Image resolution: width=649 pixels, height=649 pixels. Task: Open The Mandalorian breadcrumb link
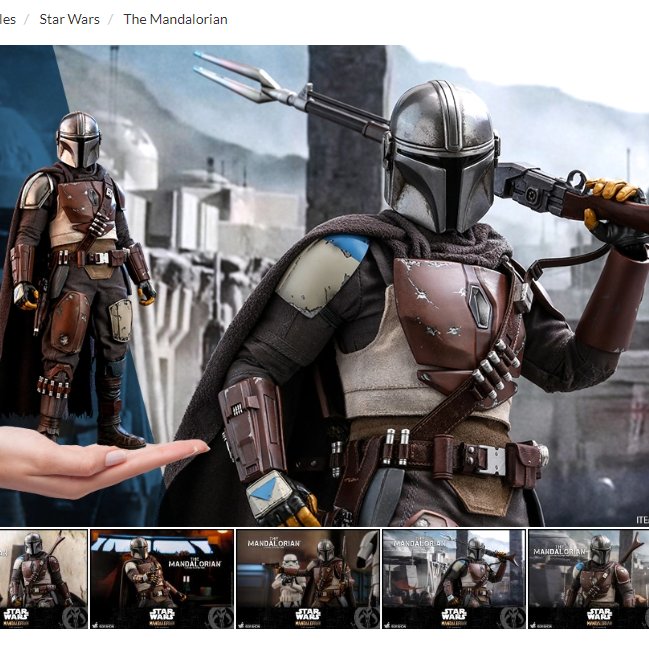pos(175,19)
